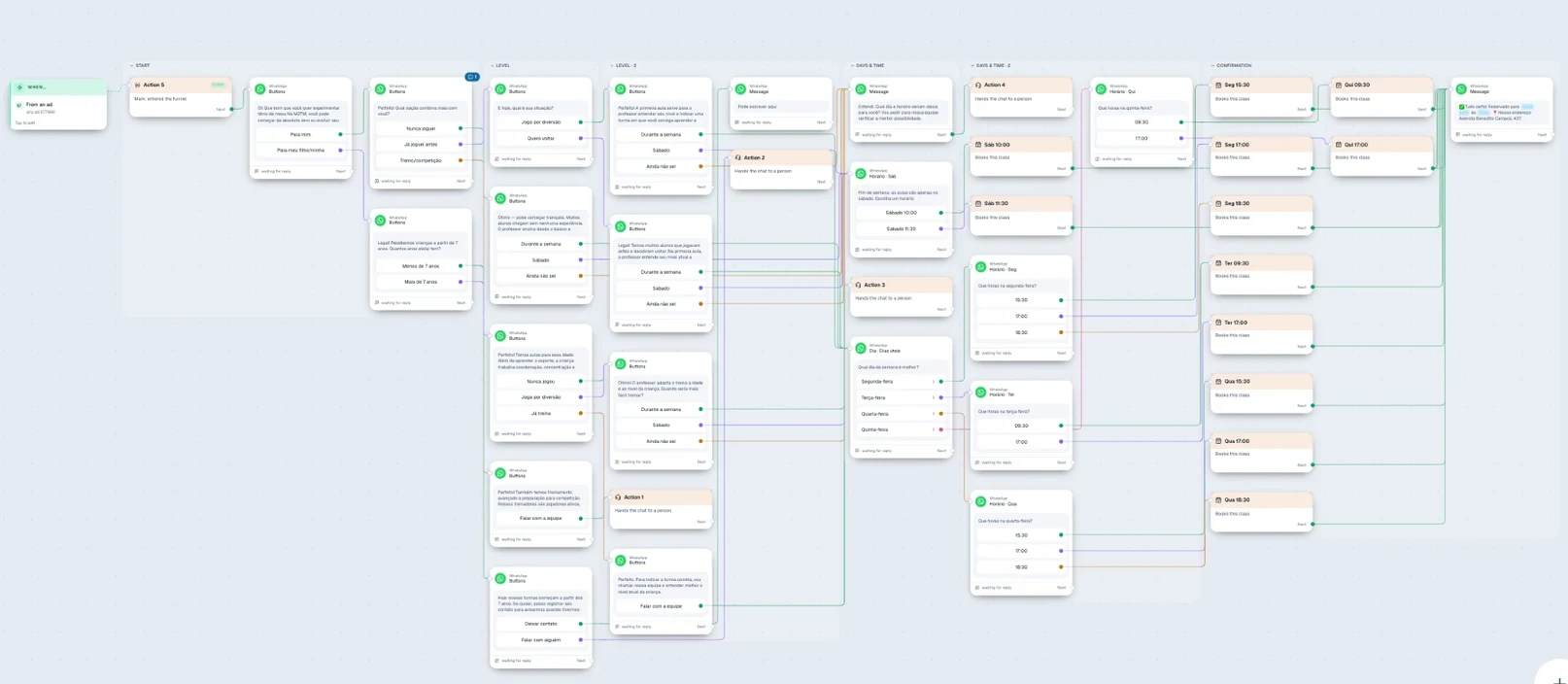Select the Para mim button option
This screenshot has height=684, width=1568.
pyautogui.click(x=300, y=134)
